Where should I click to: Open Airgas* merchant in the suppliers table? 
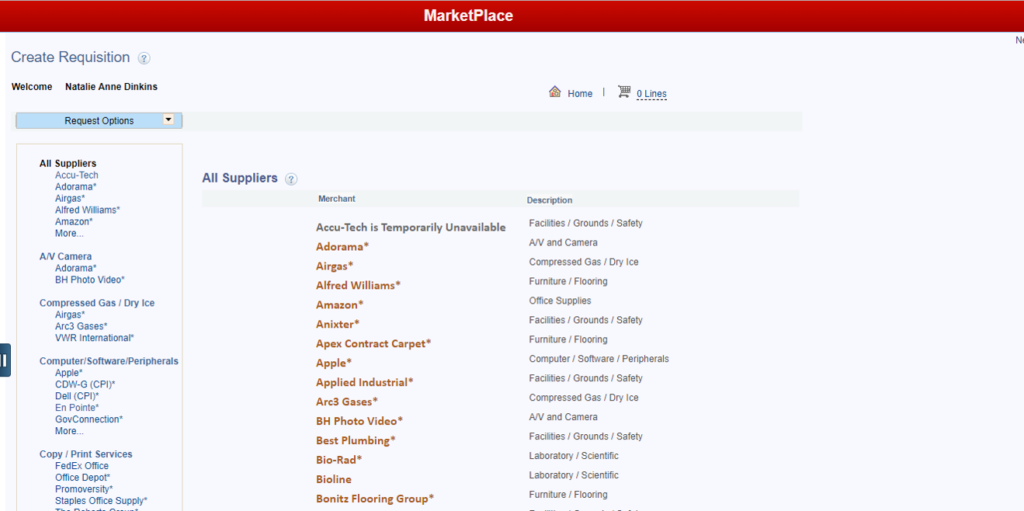point(334,266)
